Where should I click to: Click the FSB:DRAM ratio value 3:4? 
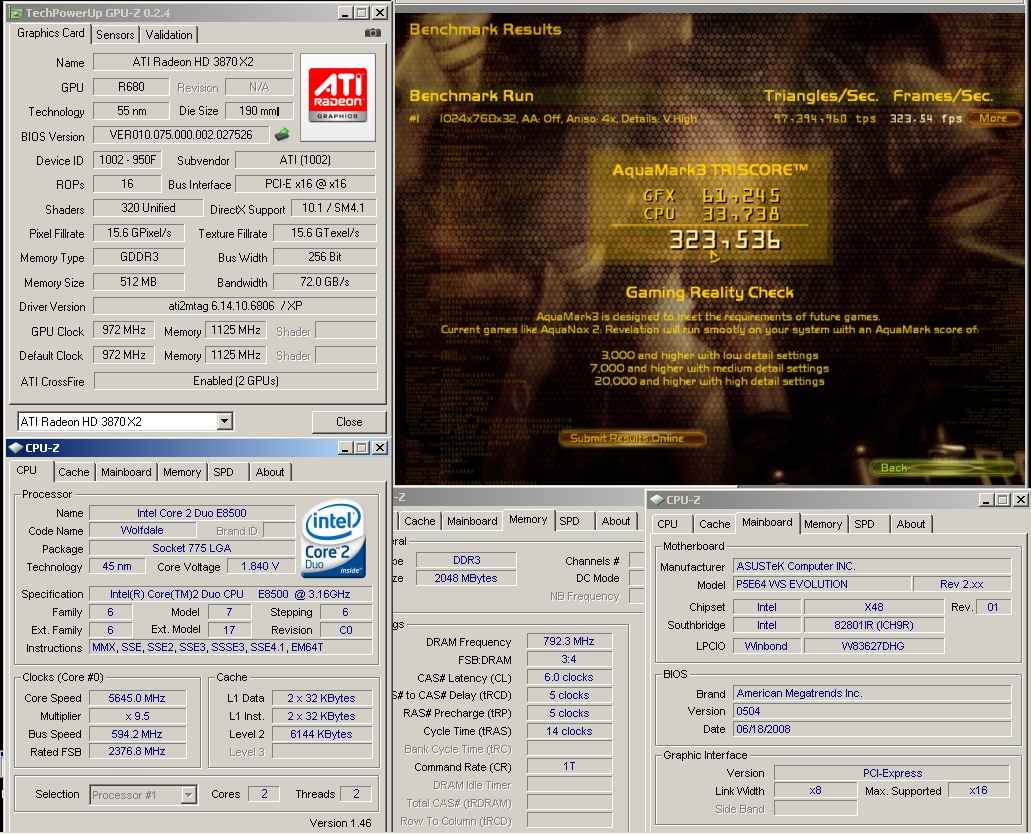click(569, 659)
